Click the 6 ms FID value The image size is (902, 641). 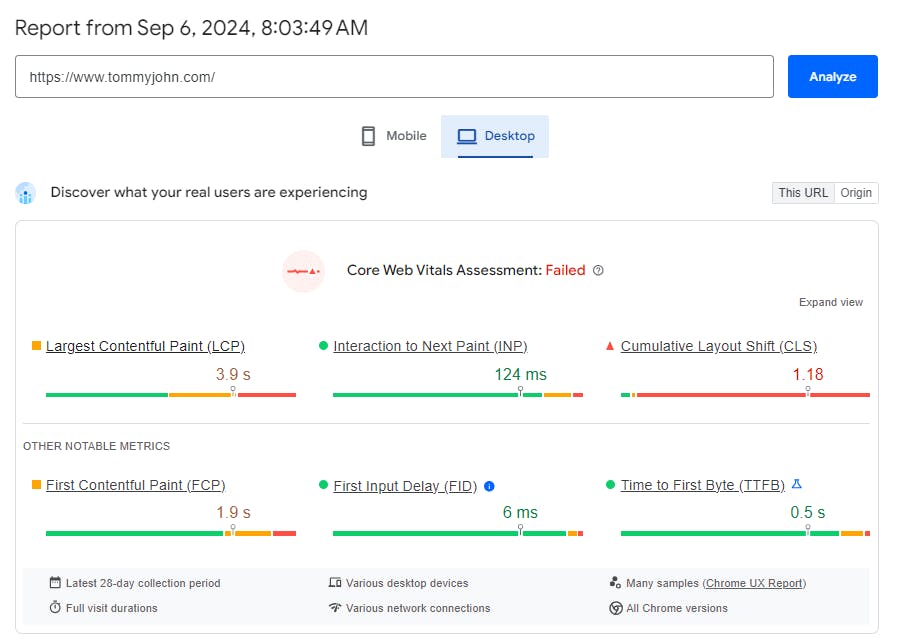pyautogui.click(x=520, y=512)
